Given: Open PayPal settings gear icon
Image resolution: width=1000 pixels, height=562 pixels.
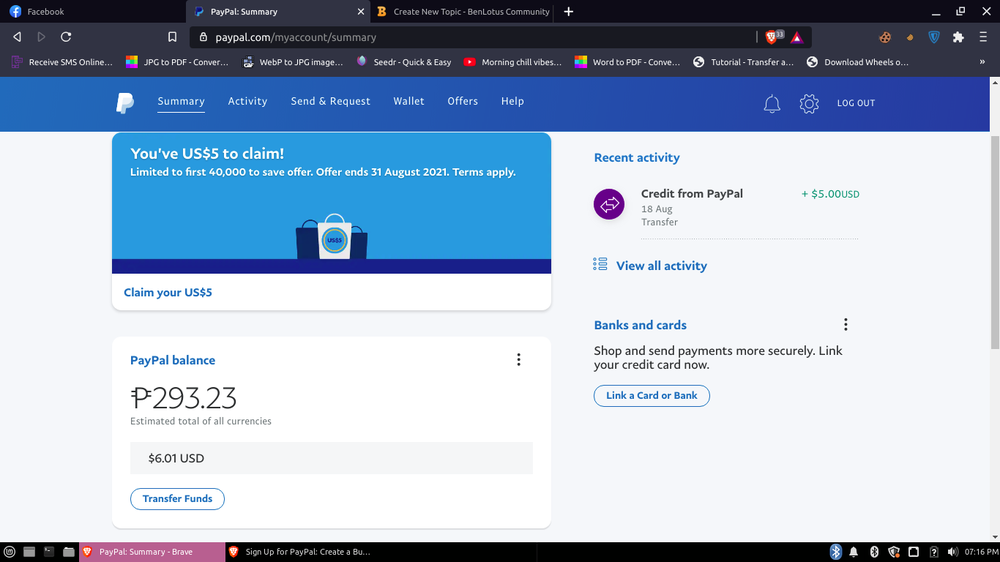Looking at the screenshot, I should (x=809, y=103).
